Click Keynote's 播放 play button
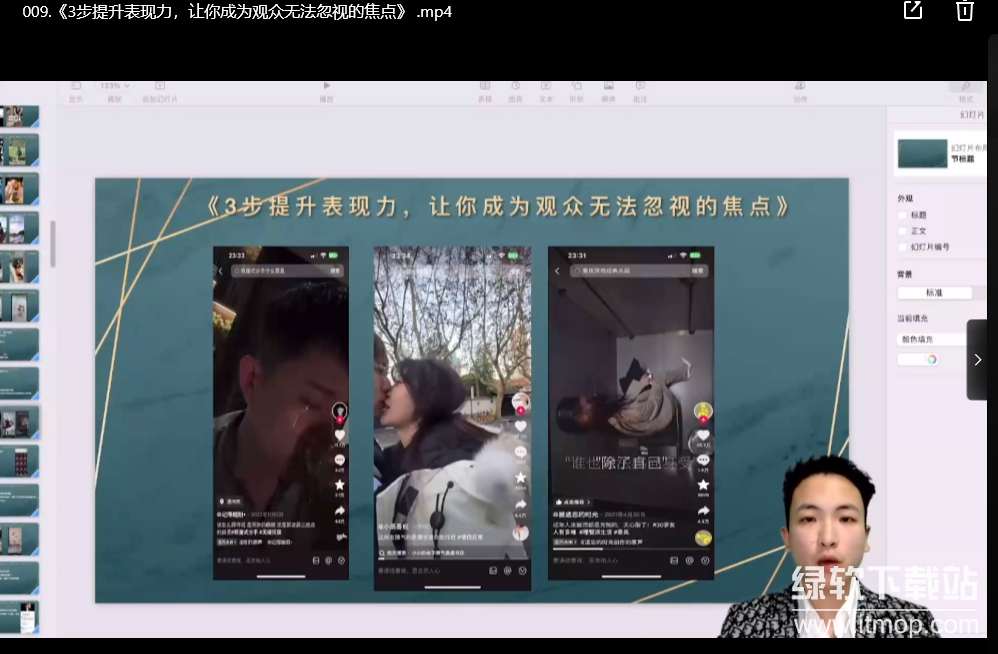Viewport: 998px width, 654px height. coord(327,86)
